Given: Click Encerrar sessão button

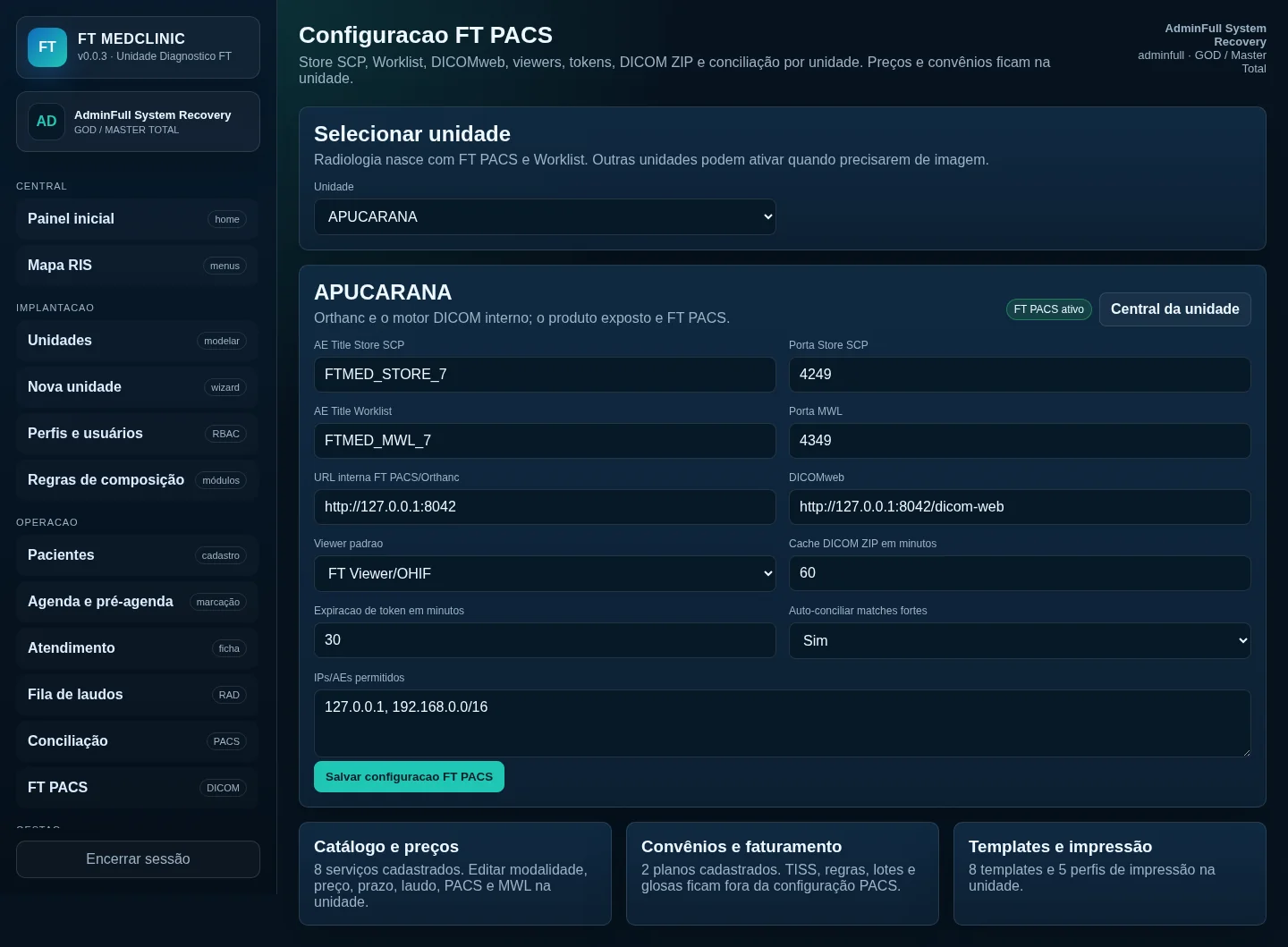Looking at the screenshot, I should click(x=138, y=859).
